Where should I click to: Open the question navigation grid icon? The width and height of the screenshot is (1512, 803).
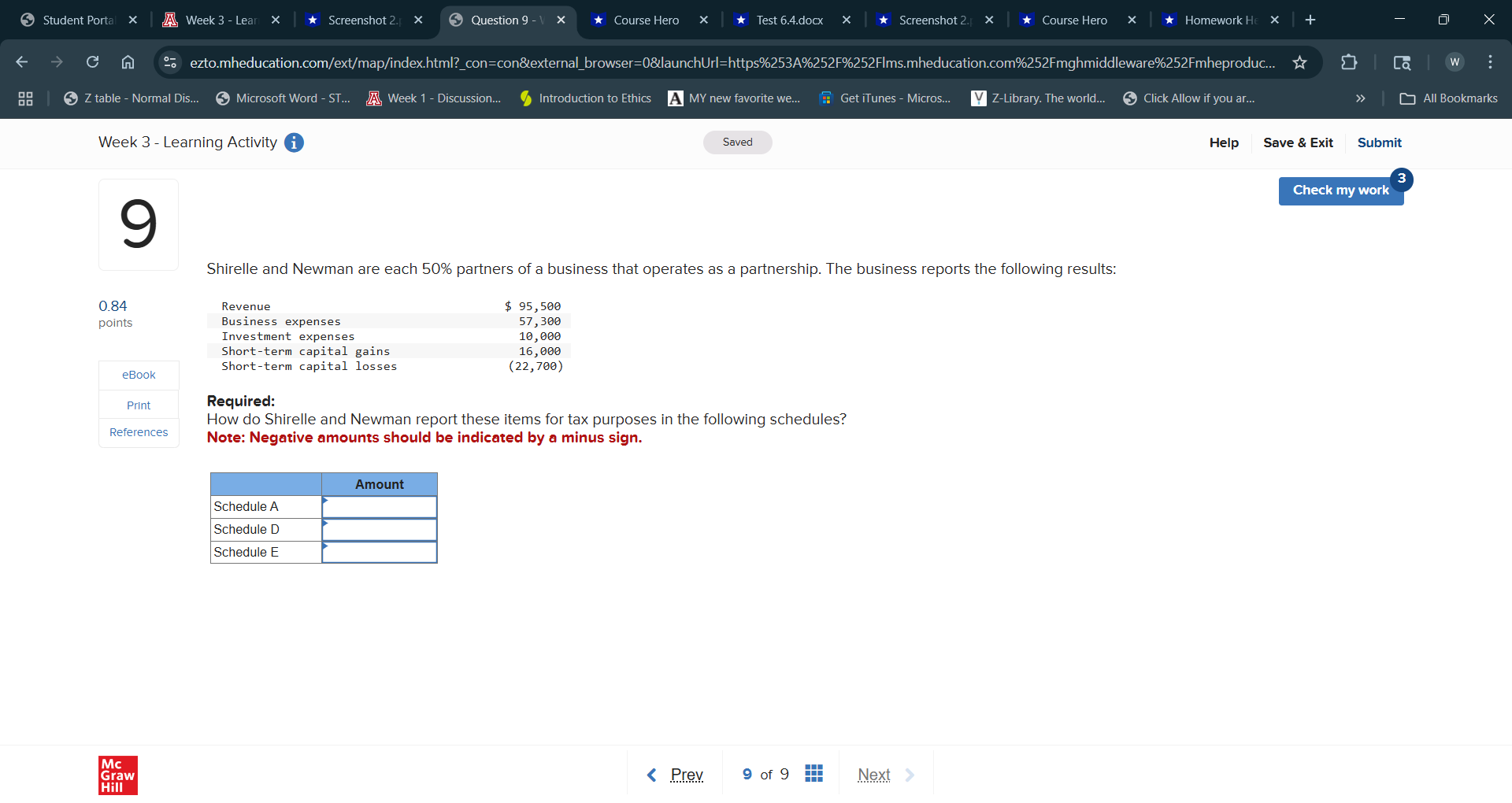pos(813,774)
